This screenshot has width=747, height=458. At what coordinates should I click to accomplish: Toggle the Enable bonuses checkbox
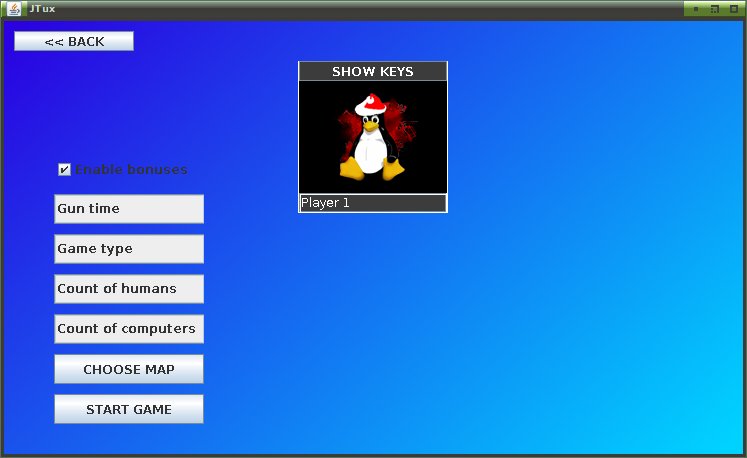[x=64, y=169]
